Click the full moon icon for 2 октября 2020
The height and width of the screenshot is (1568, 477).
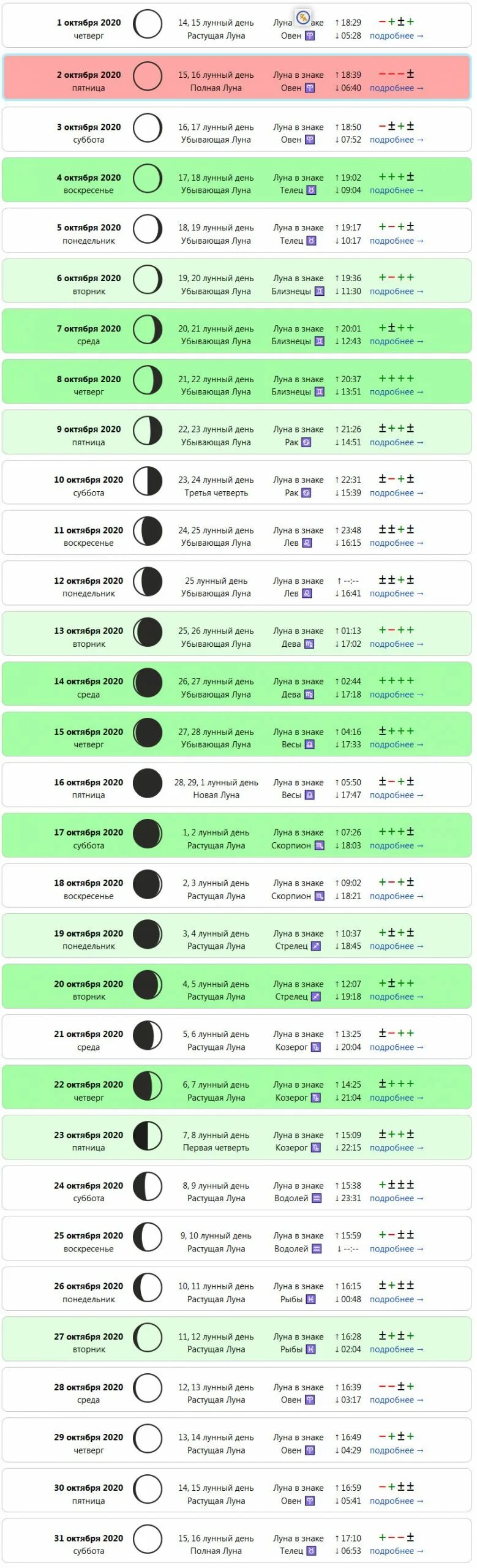coord(148,76)
